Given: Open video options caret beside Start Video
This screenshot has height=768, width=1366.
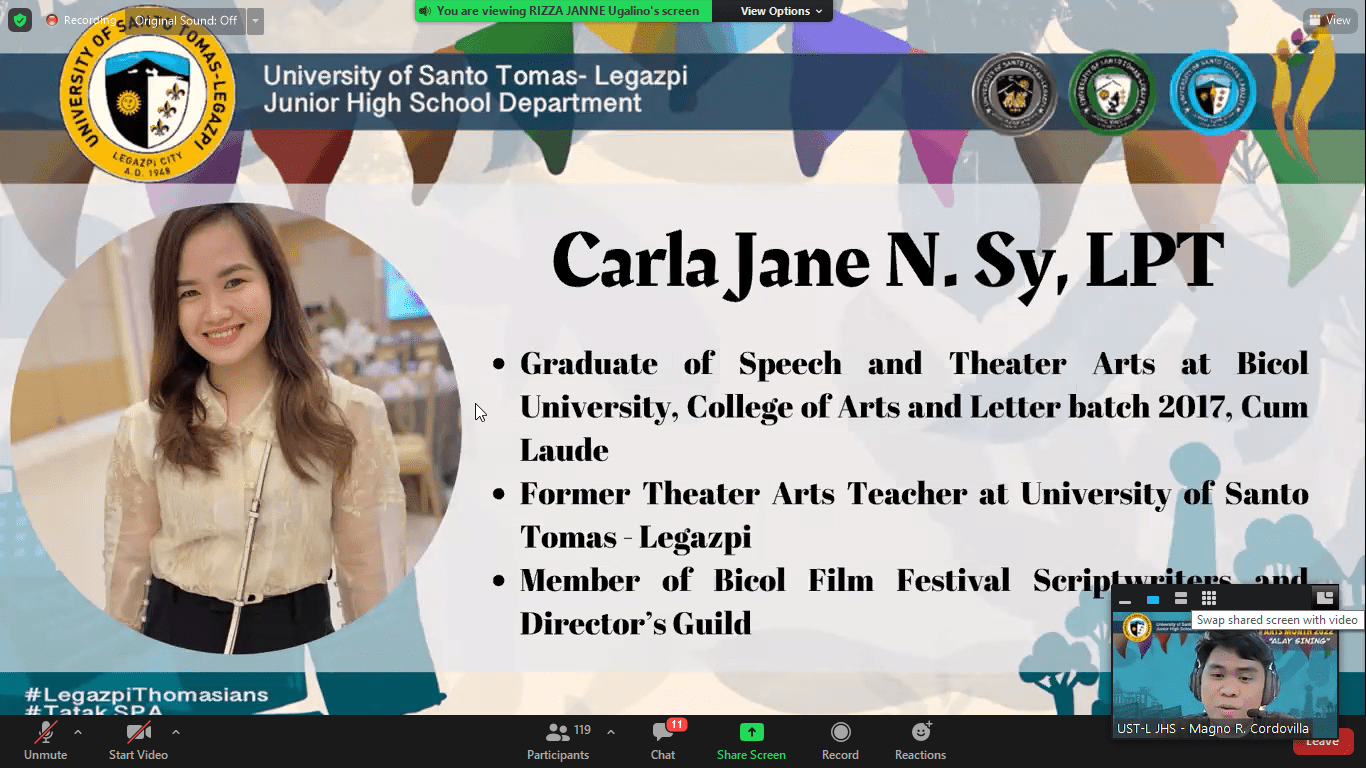Looking at the screenshot, I should [176, 732].
